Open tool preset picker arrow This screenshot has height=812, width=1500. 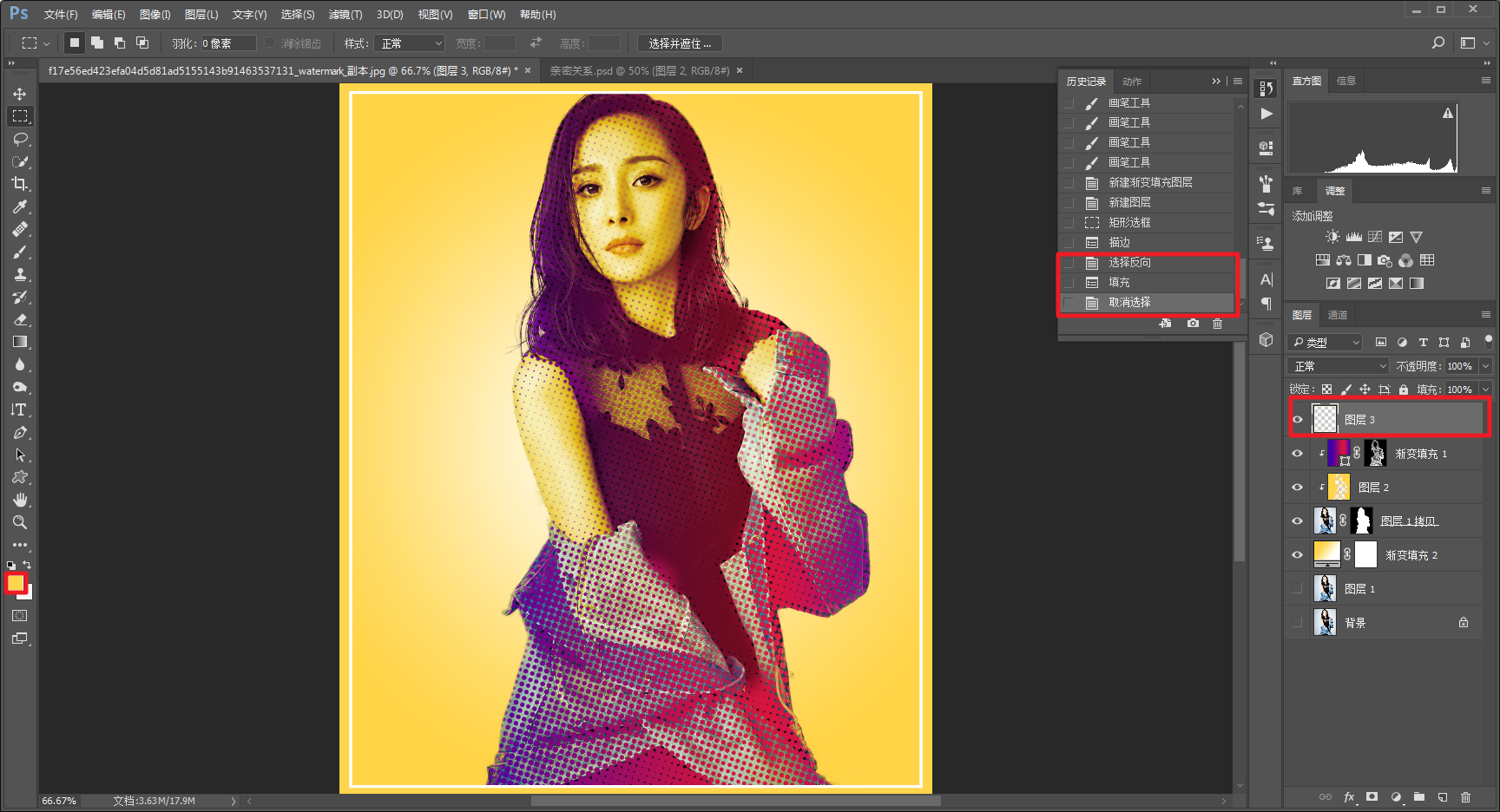[x=47, y=43]
